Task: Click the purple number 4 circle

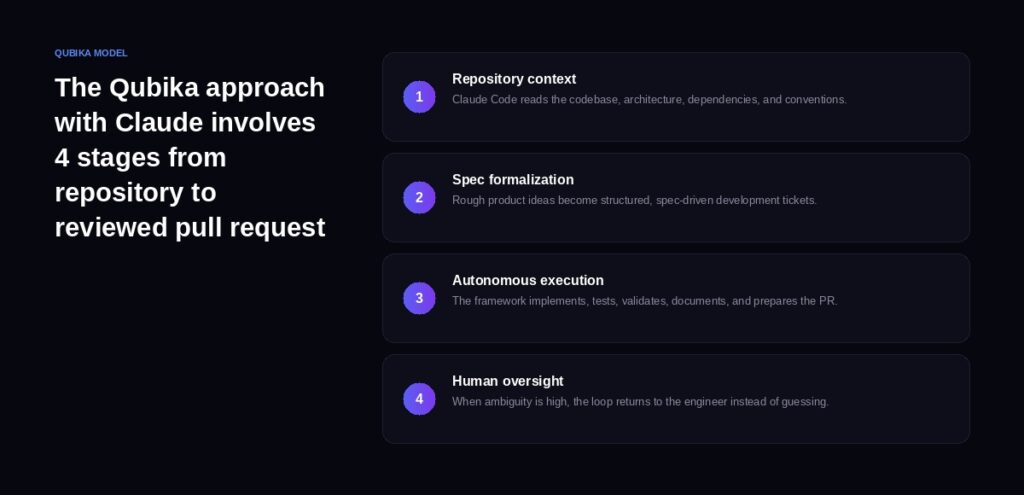Action: click(x=419, y=399)
